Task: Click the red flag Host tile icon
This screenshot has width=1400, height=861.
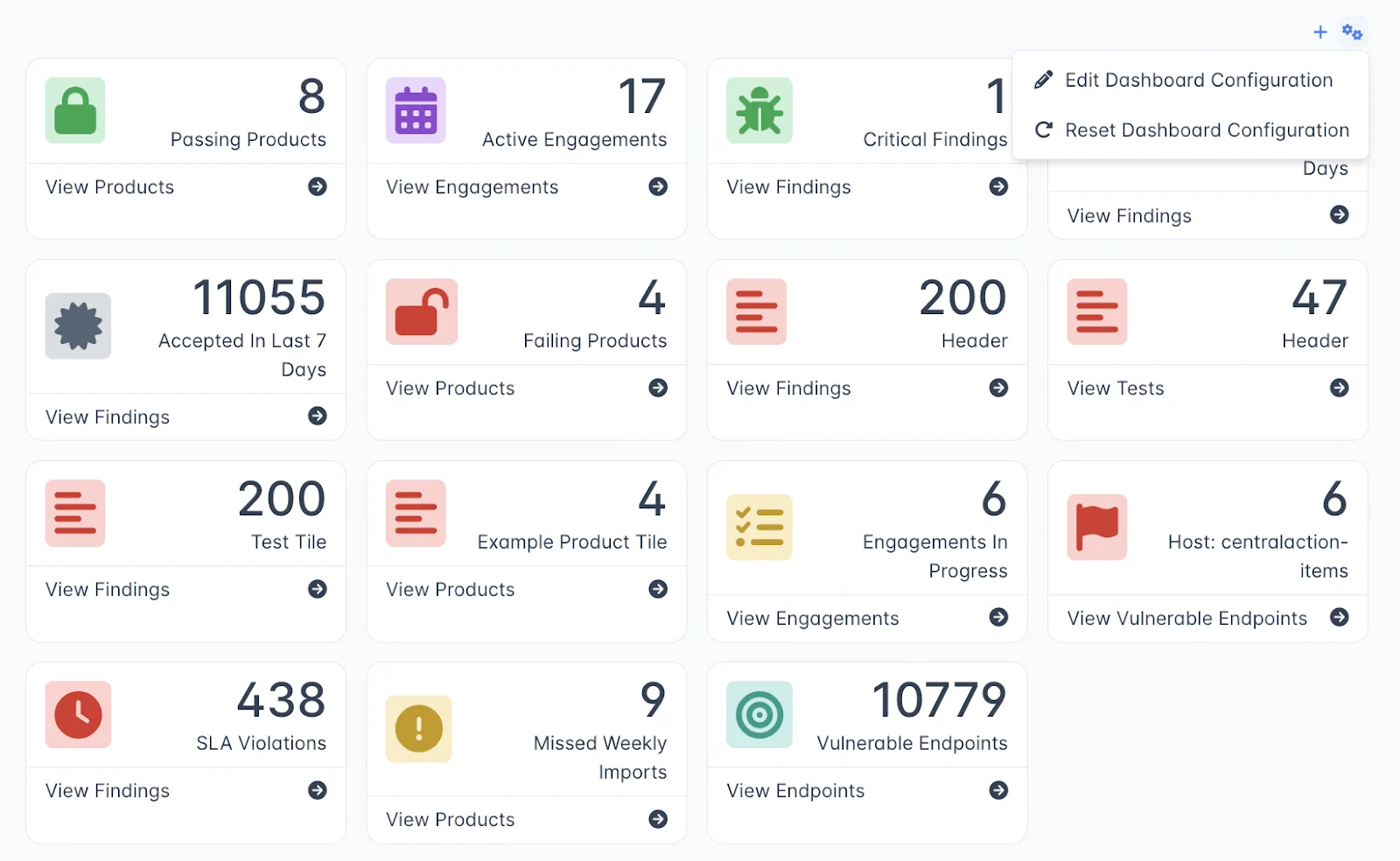Action: (1096, 527)
